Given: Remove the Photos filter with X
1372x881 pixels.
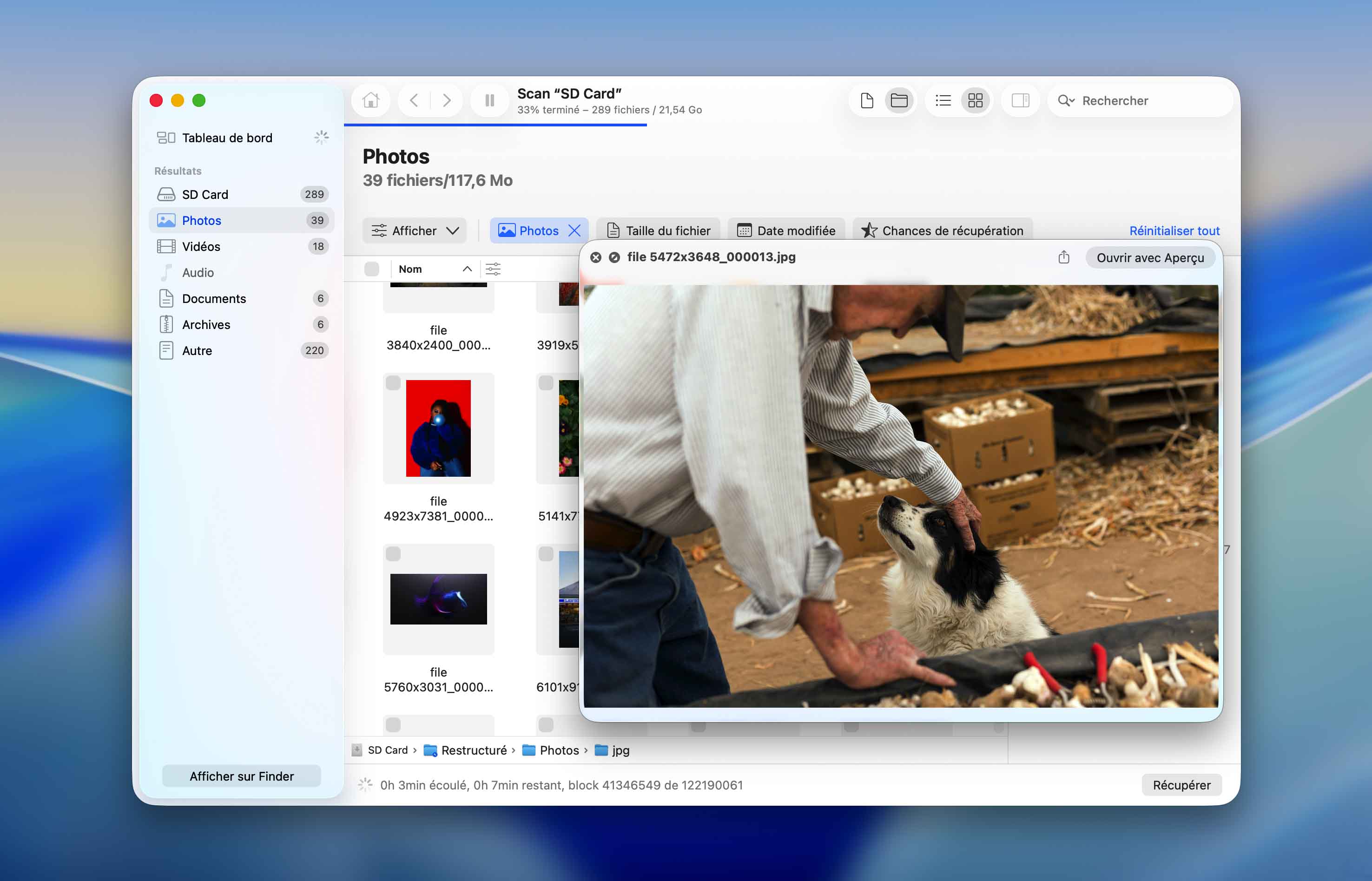Looking at the screenshot, I should tap(574, 230).
